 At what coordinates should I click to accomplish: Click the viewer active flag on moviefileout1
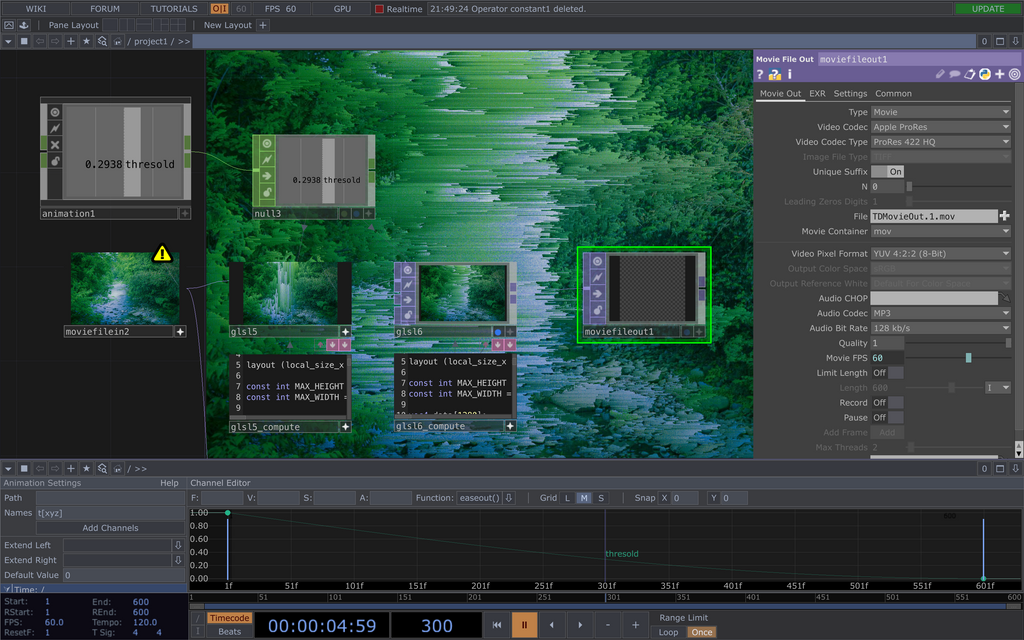pos(597,262)
